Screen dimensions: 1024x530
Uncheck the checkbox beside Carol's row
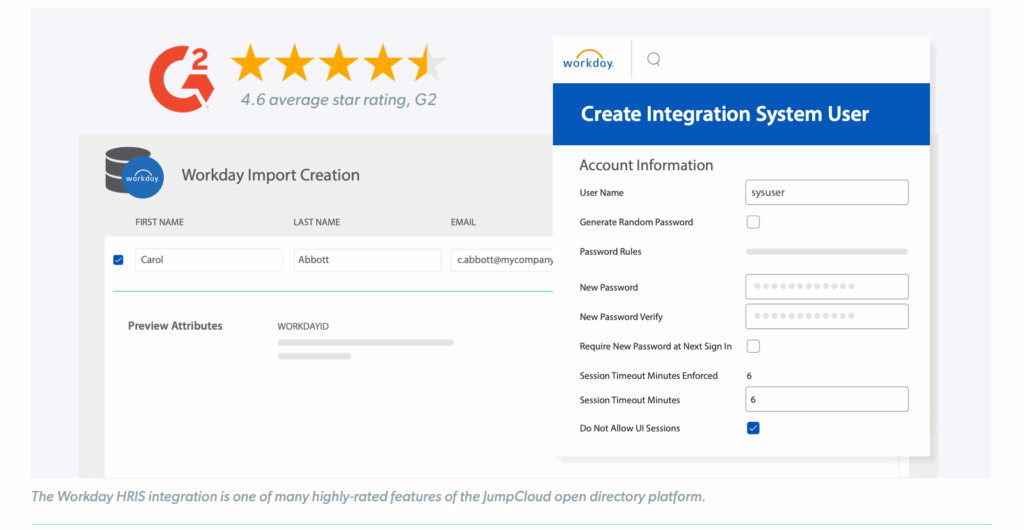pyautogui.click(x=118, y=260)
